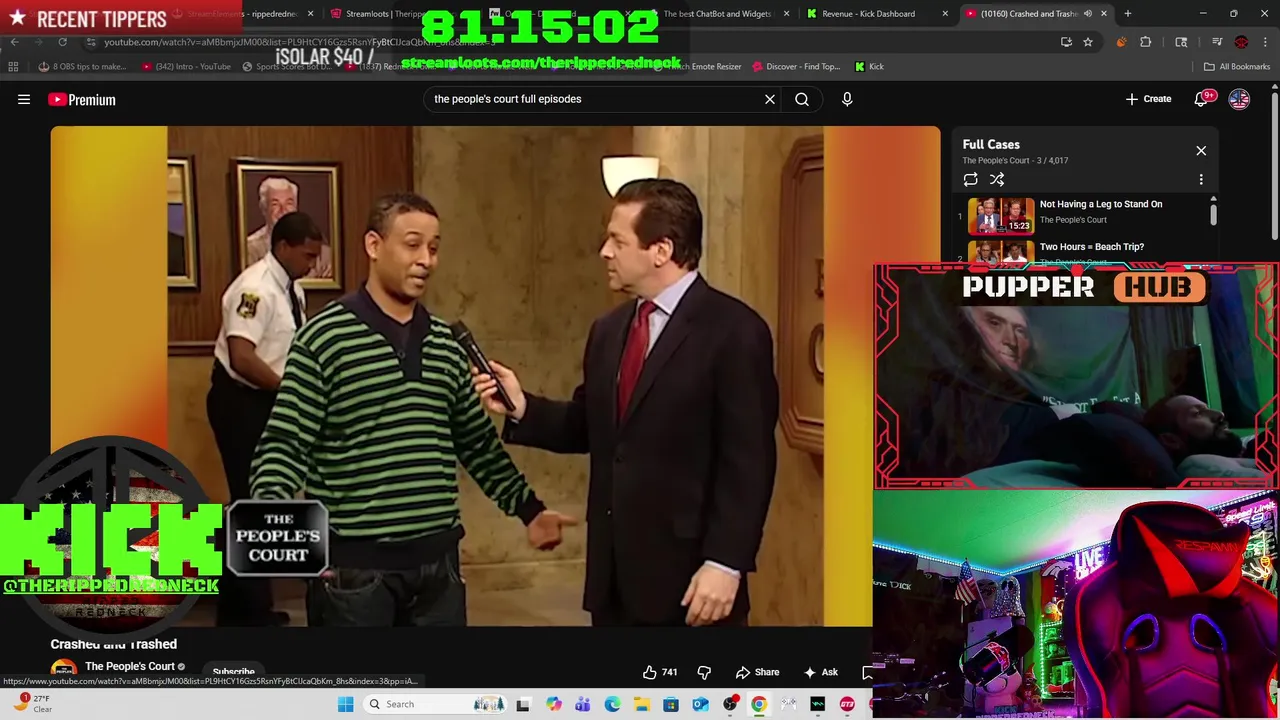Viewport: 1280px width, 720px height.
Task: Open 'Discover - Find Top...' bookmark
Action: pyautogui.click(x=795, y=66)
